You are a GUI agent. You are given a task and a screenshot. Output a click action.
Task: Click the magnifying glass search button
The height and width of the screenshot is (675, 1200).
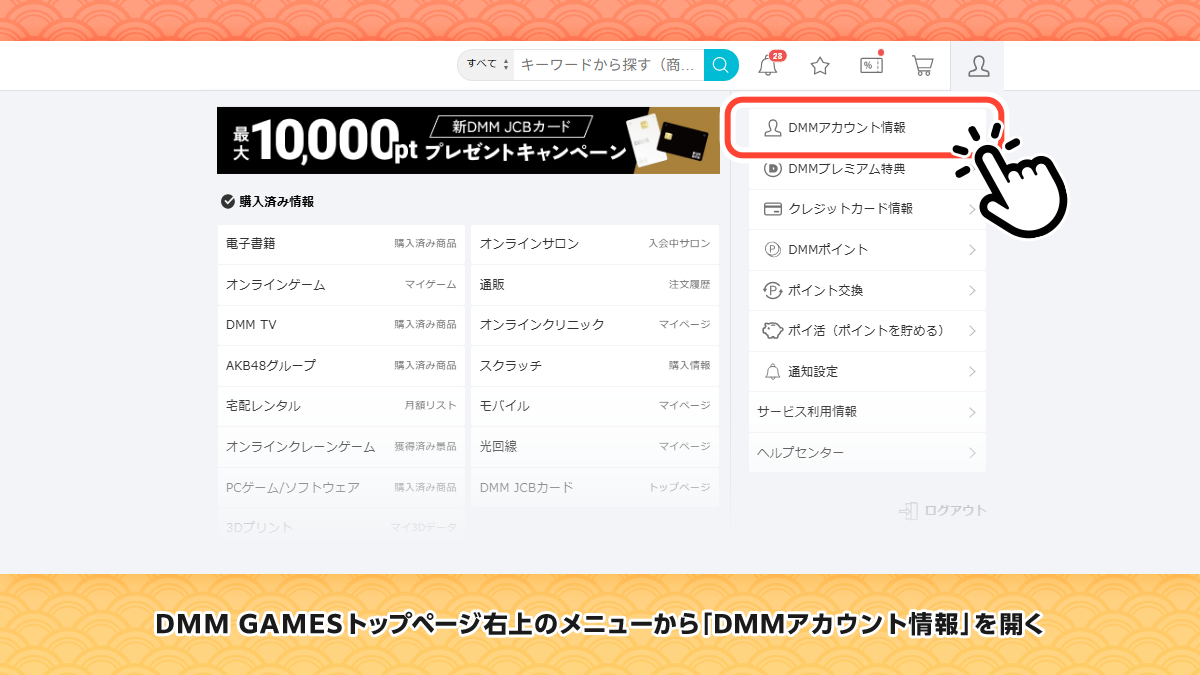pos(720,65)
